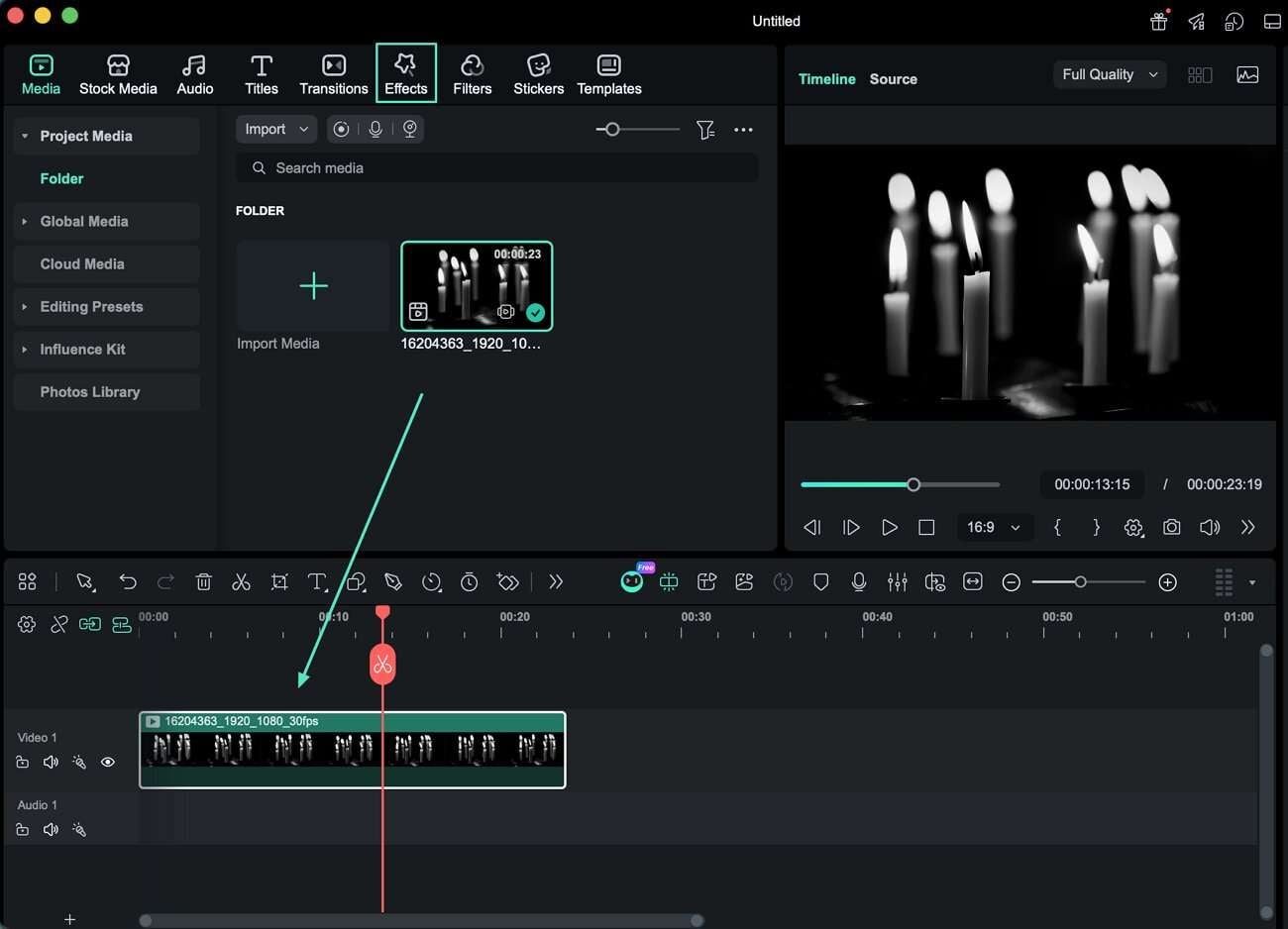Switch preview to Source tab
The image size is (1288, 929).
(893, 79)
